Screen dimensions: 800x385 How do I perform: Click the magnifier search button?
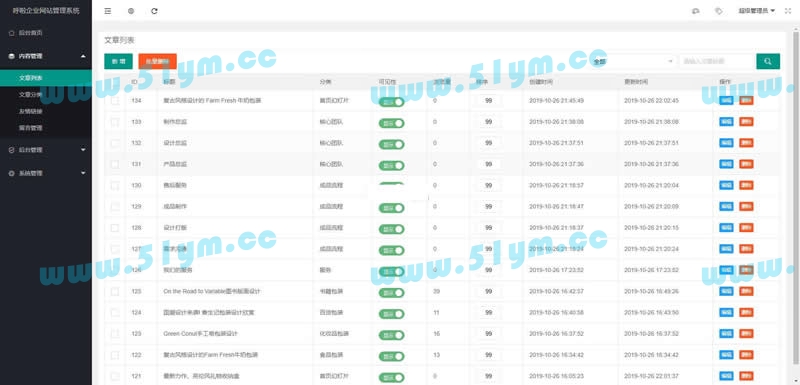[x=768, y=61]
